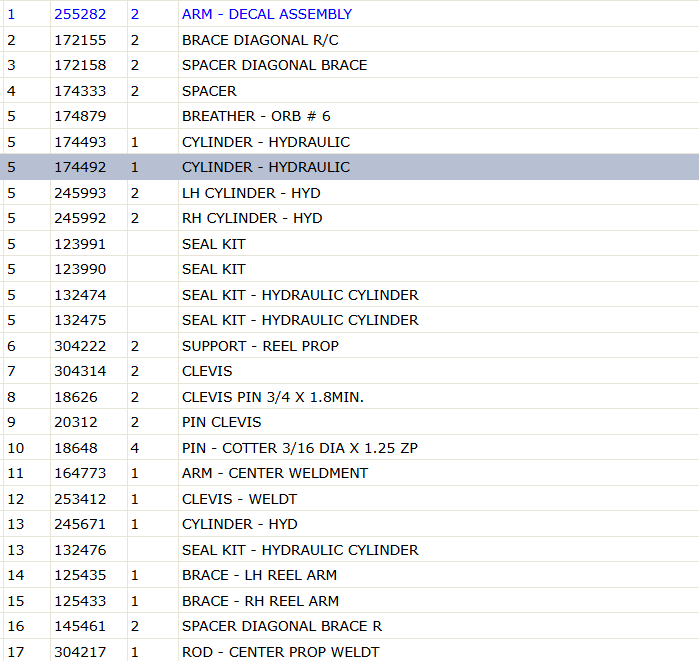The height and width of the screenshot is (661, 699).
Task: Select the ARM - CENTER WELDMENT row
Action: [350, 473]
